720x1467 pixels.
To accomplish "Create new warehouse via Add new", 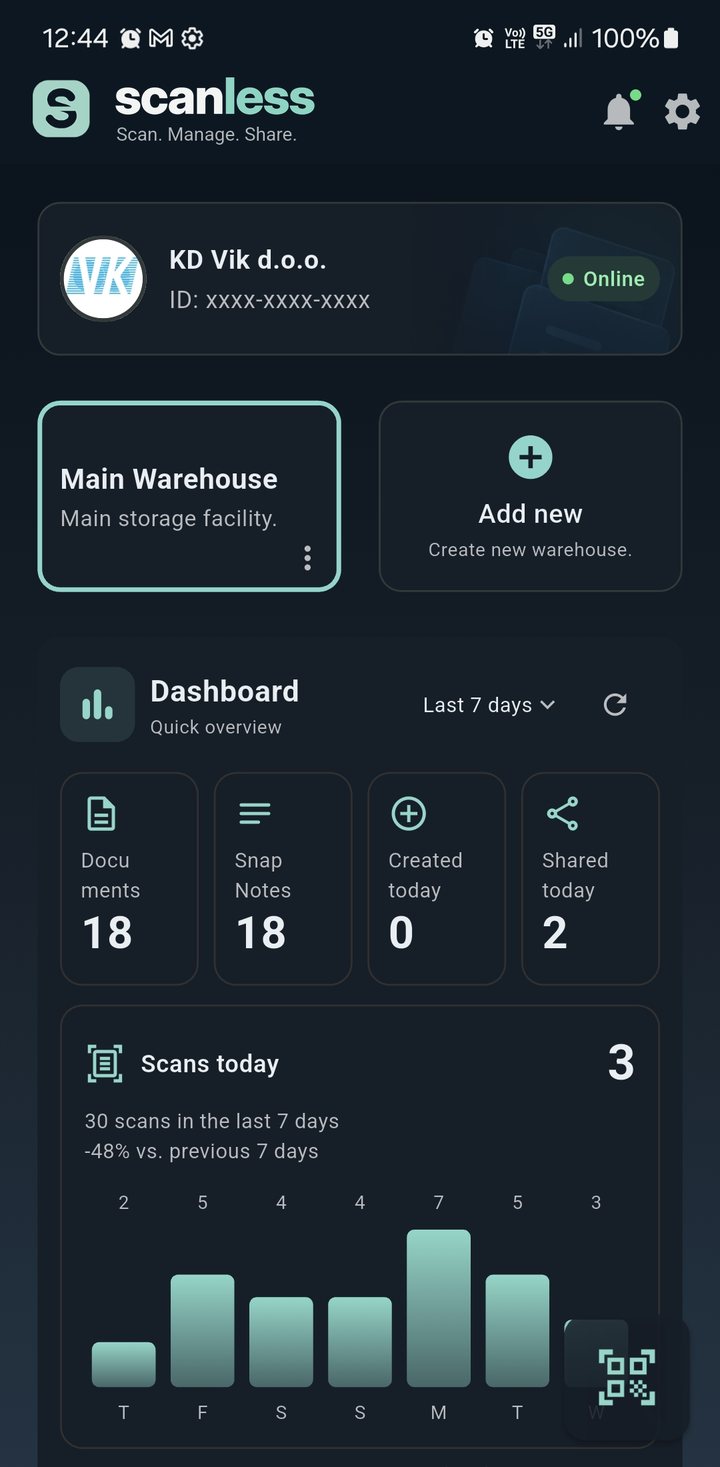I will pos(530,496).
